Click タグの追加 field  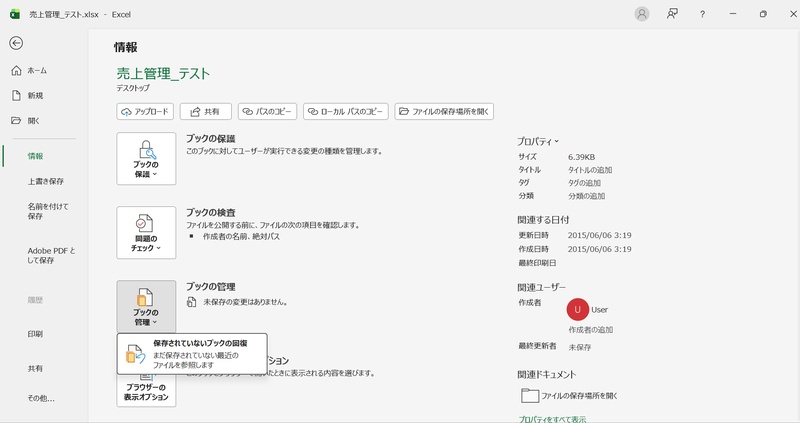(584, 183)
